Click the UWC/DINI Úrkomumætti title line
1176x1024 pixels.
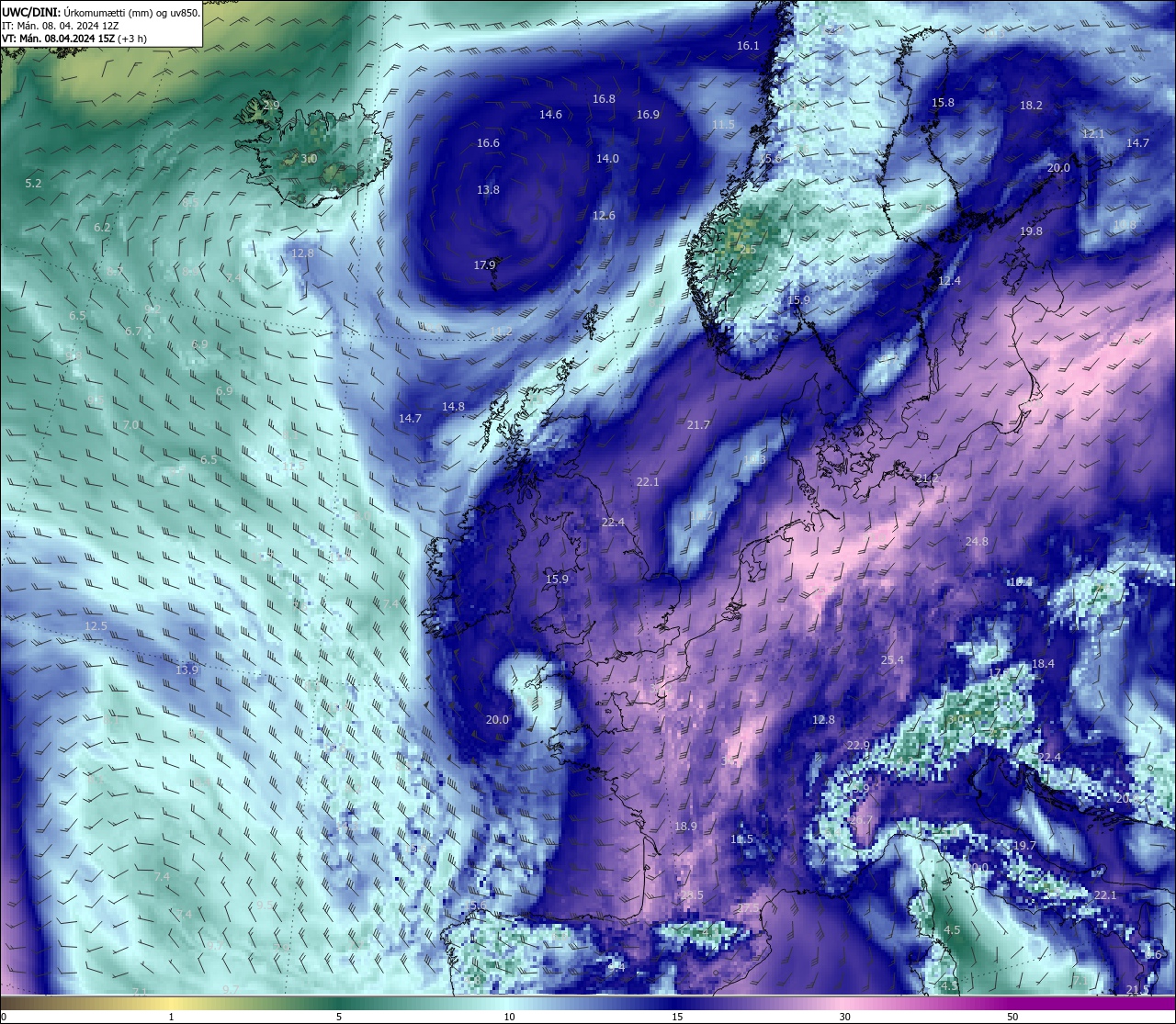[100, 13]
